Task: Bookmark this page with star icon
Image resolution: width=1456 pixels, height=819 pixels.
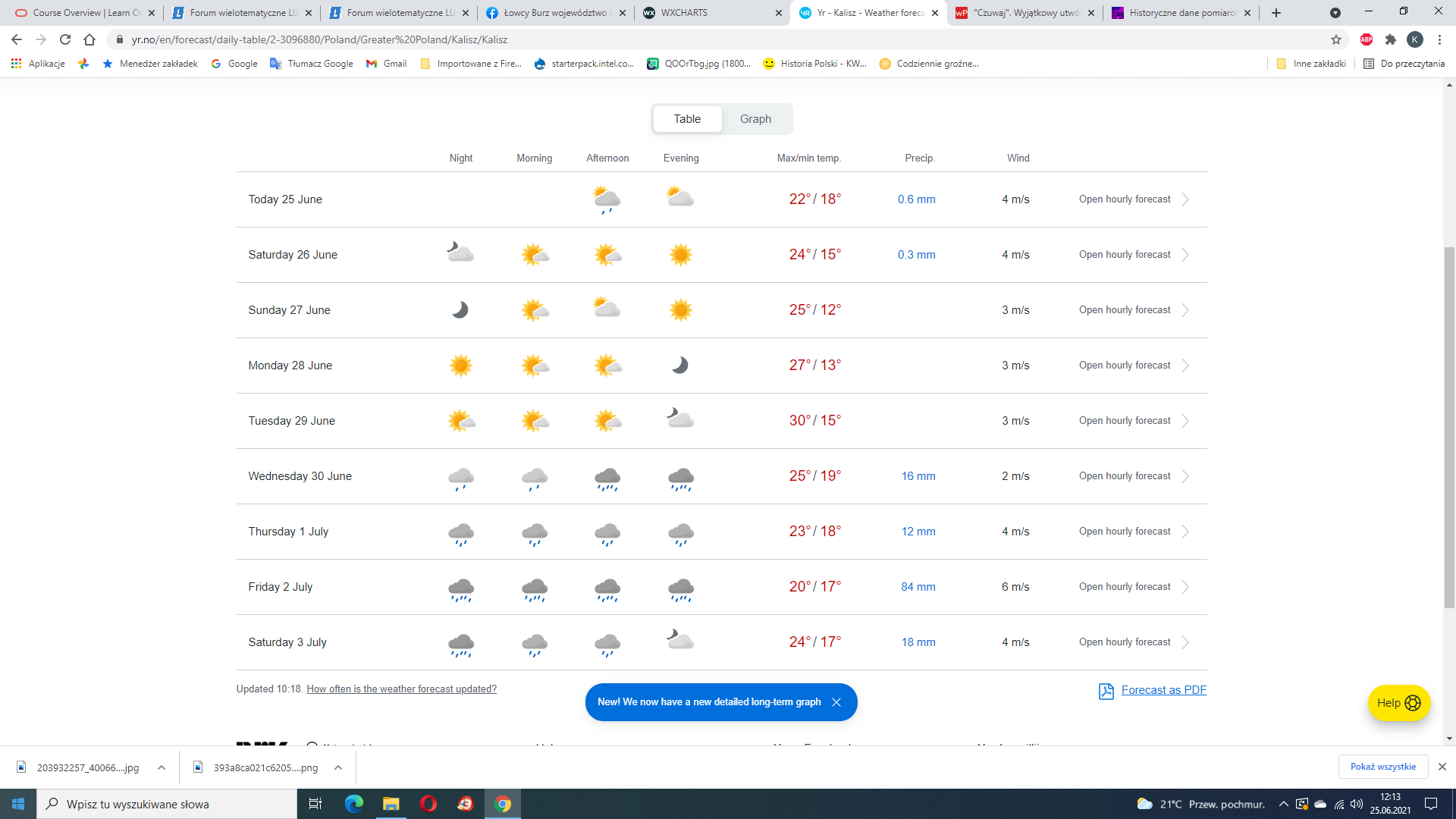Action: pos(1336,39)
